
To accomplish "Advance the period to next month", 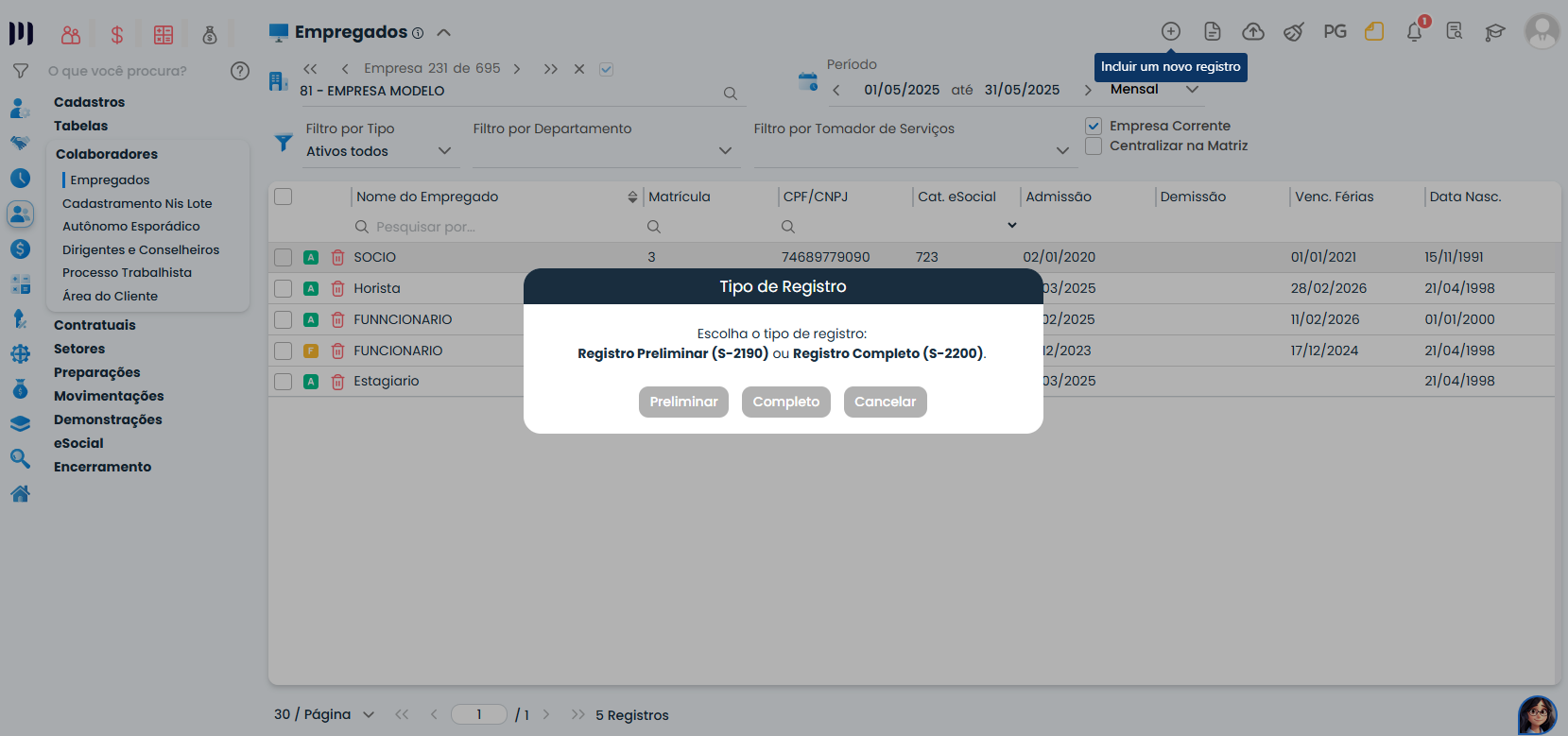I will point(1088,91).
